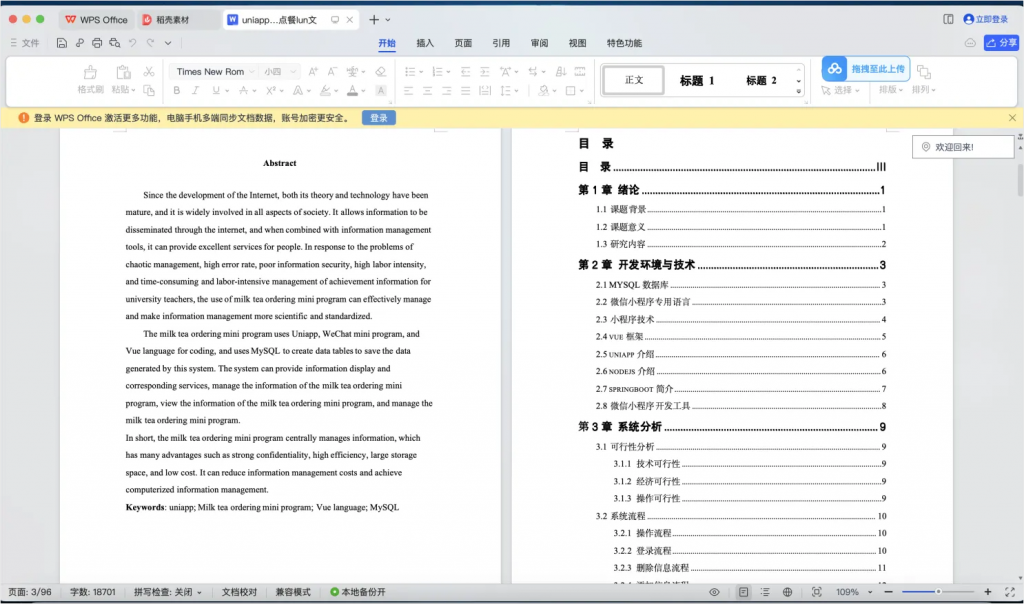The width and height of the screenshot is (1024, 604).
Task: Click the save document icon
Action: click(x=62, y=43)
